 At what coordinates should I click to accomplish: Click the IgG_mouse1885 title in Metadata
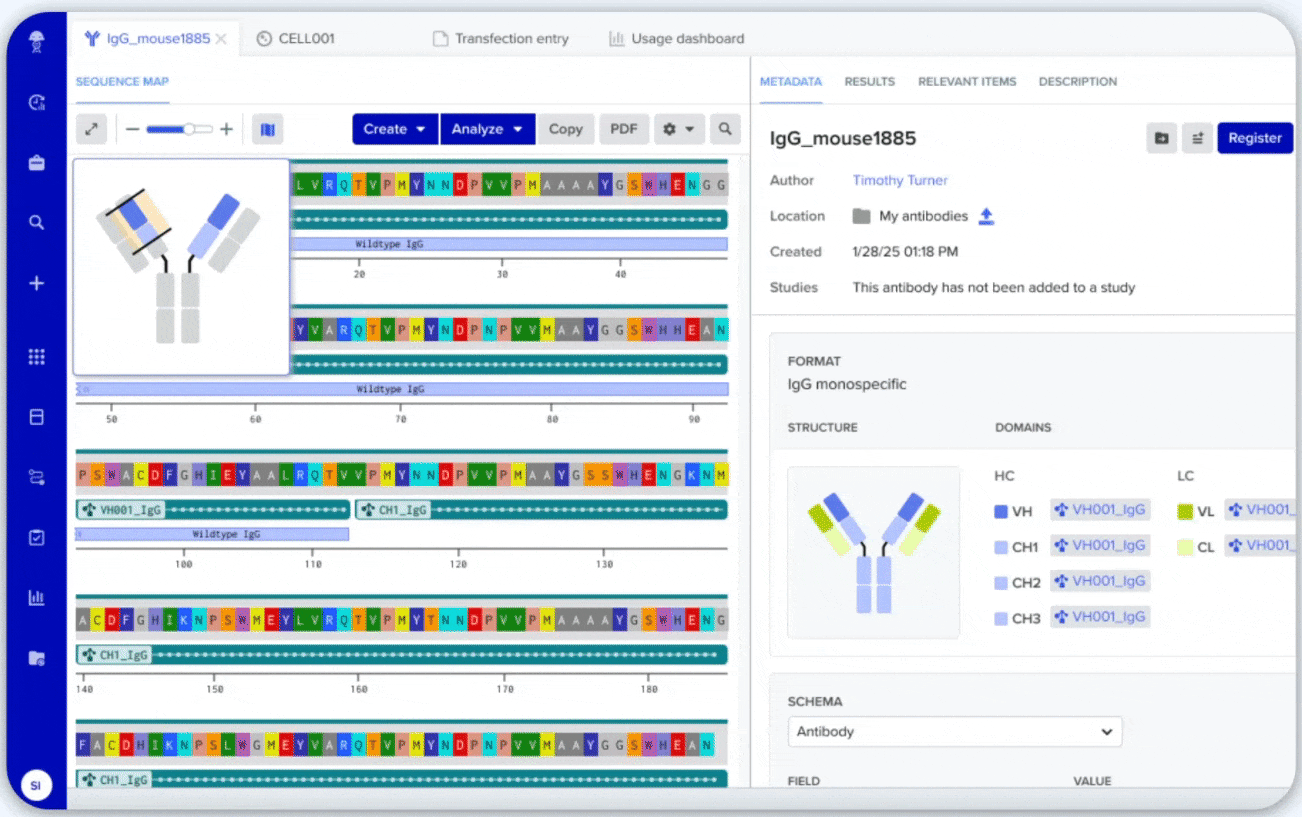point(843,139)
